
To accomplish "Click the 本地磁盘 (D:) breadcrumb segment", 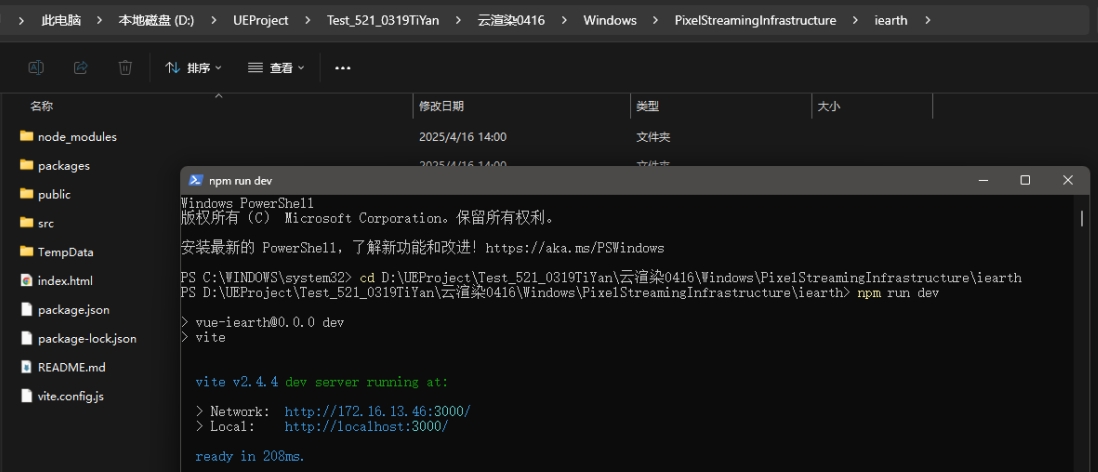I will coord(156,20).
